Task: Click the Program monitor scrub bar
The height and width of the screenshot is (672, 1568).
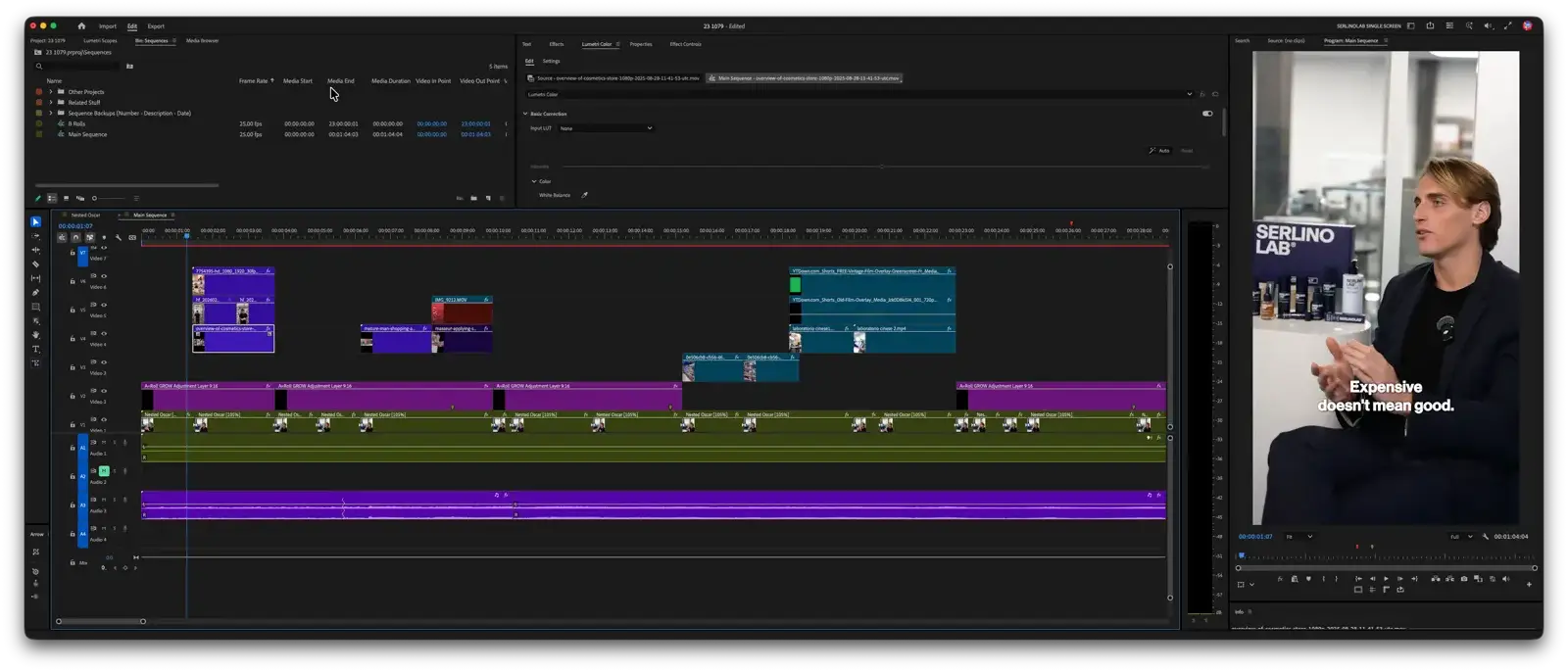Action: tap(1387, 556)
